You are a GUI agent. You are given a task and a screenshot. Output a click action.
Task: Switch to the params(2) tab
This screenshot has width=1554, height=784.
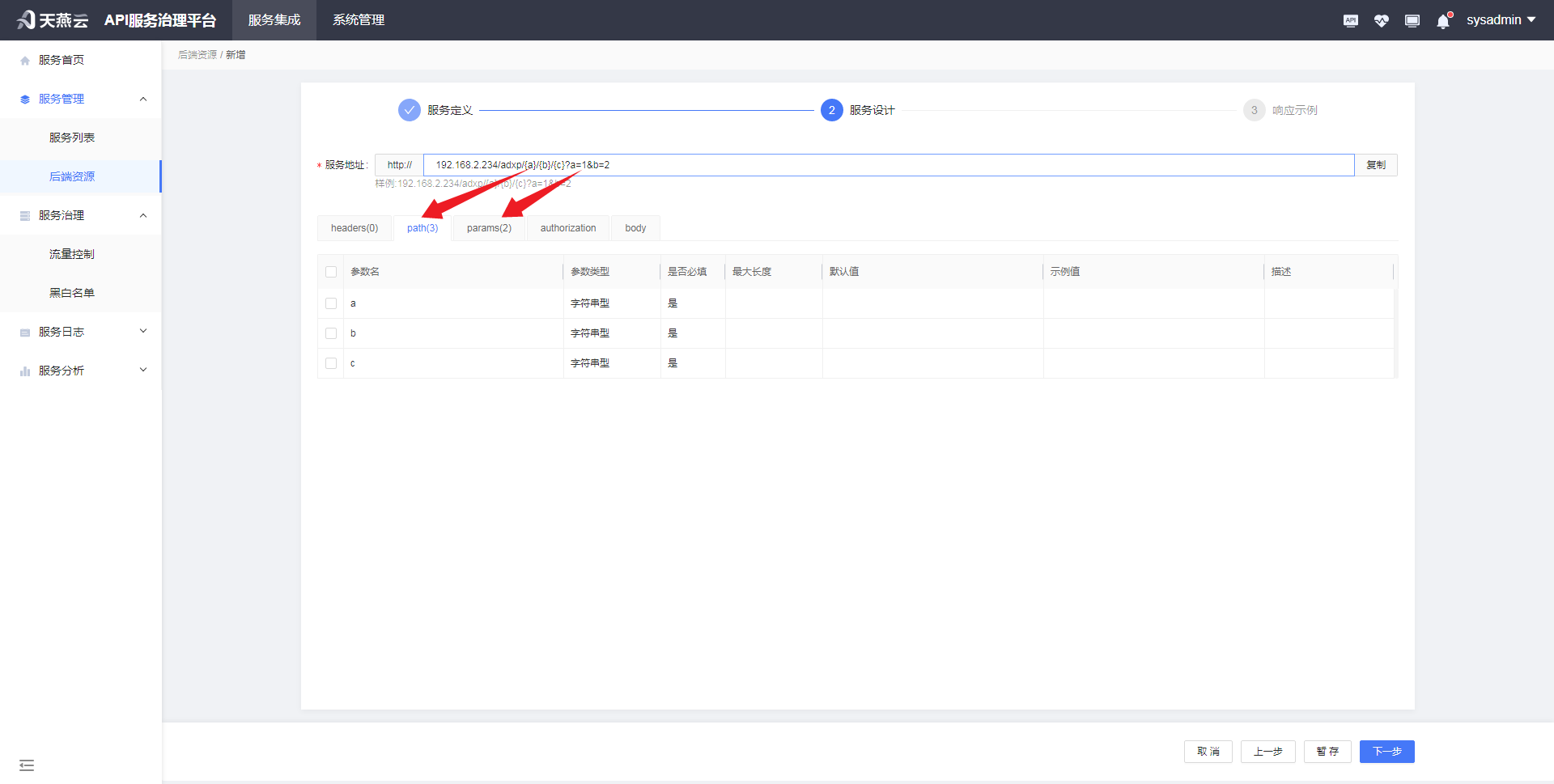click(x=488, y=227)
